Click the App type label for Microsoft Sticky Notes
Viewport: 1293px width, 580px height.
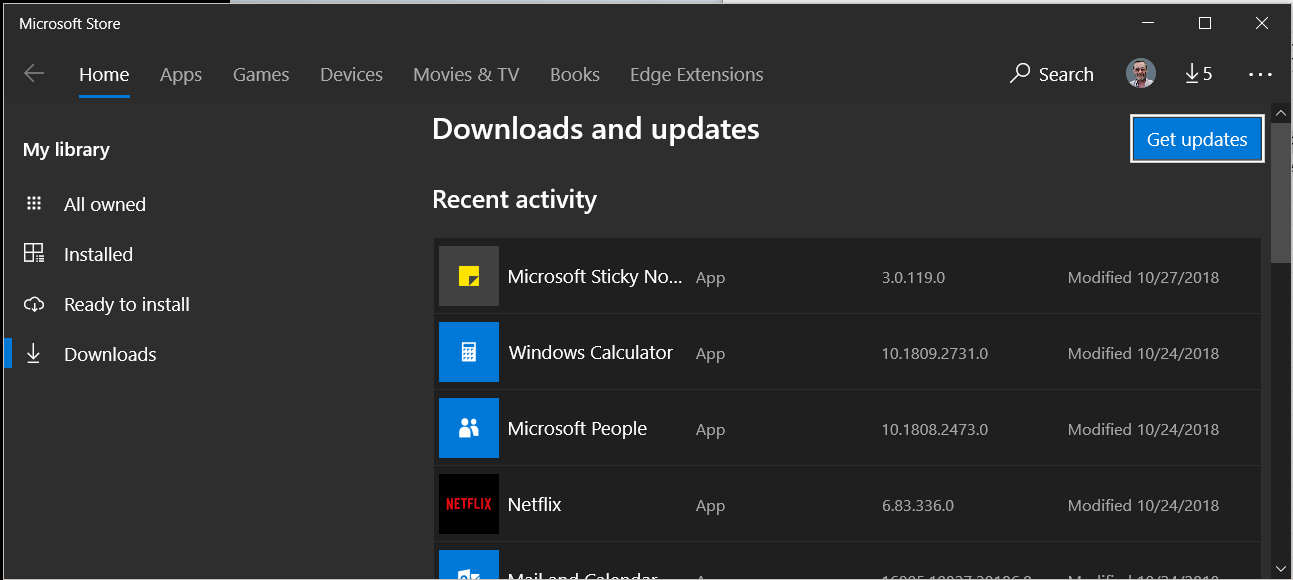click(x=710, y=278)
